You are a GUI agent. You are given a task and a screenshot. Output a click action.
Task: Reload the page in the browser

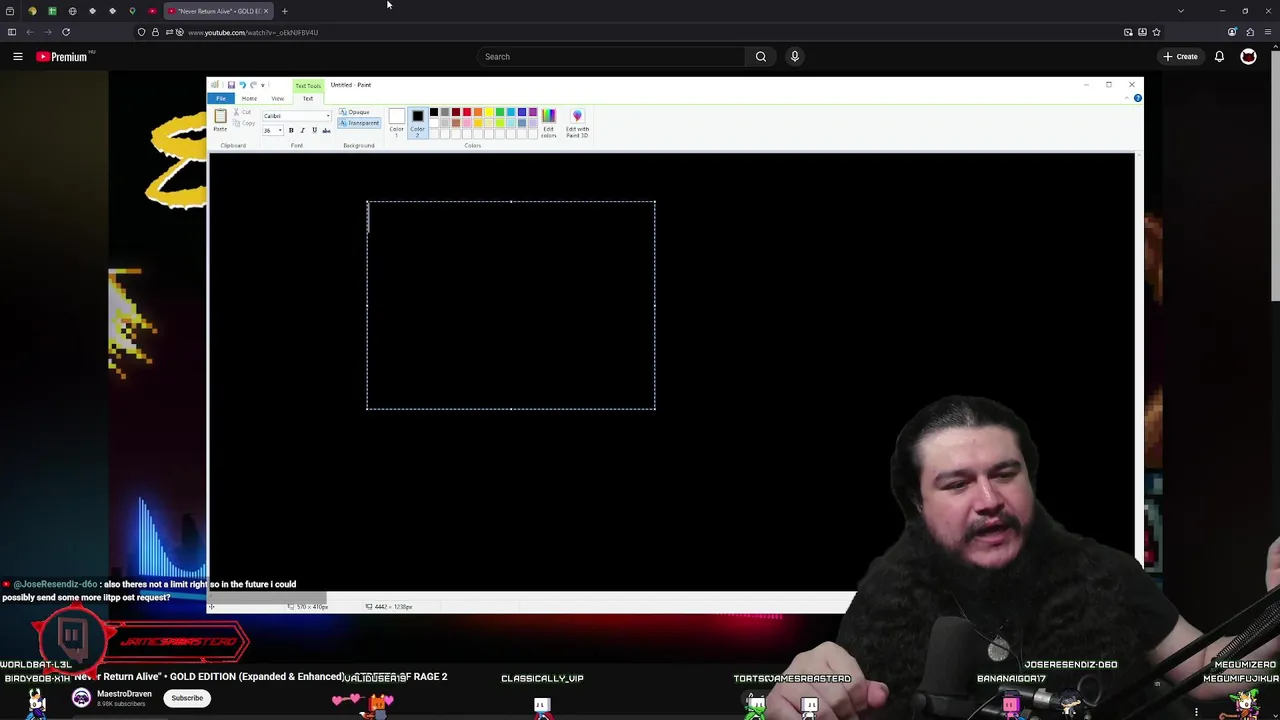[66, 32]
